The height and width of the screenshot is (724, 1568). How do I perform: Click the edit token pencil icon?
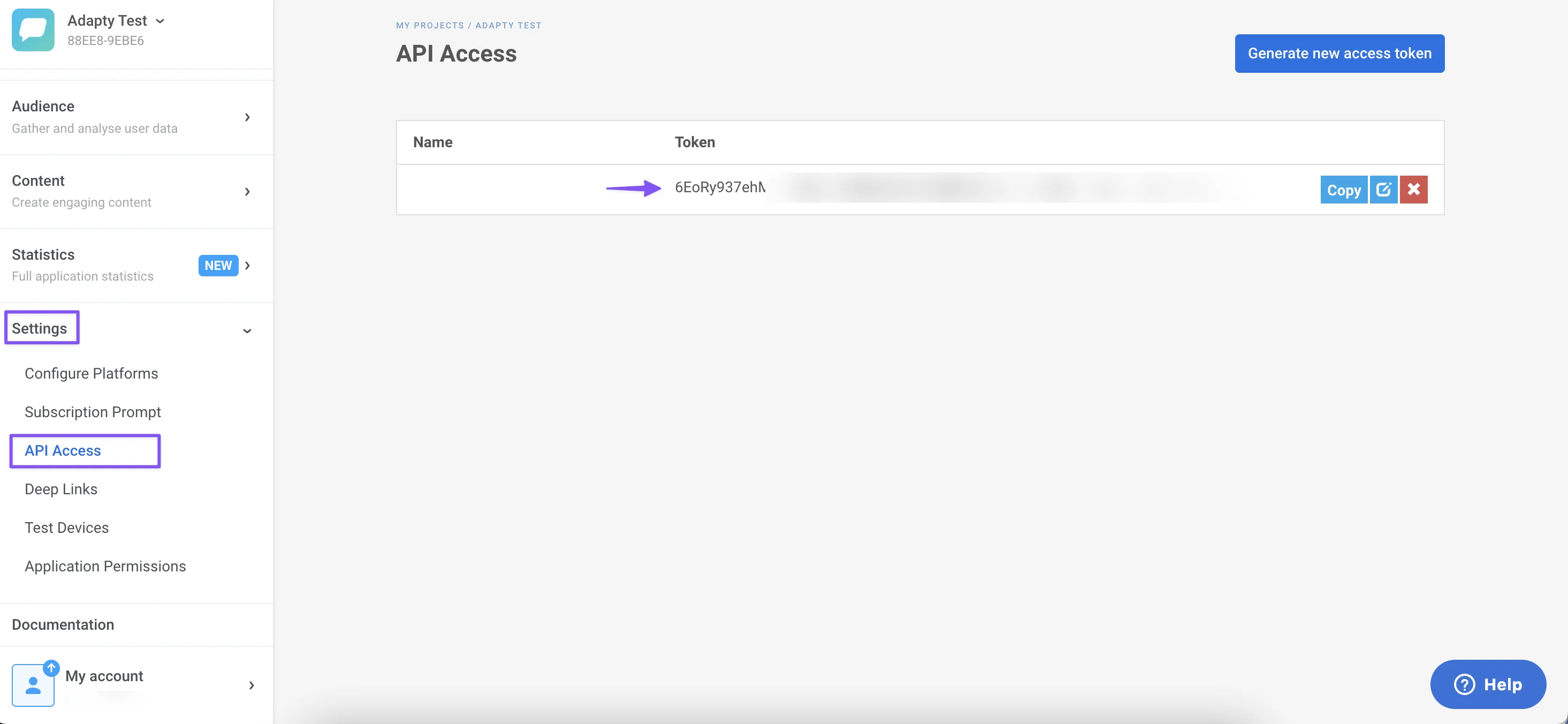1383,190
